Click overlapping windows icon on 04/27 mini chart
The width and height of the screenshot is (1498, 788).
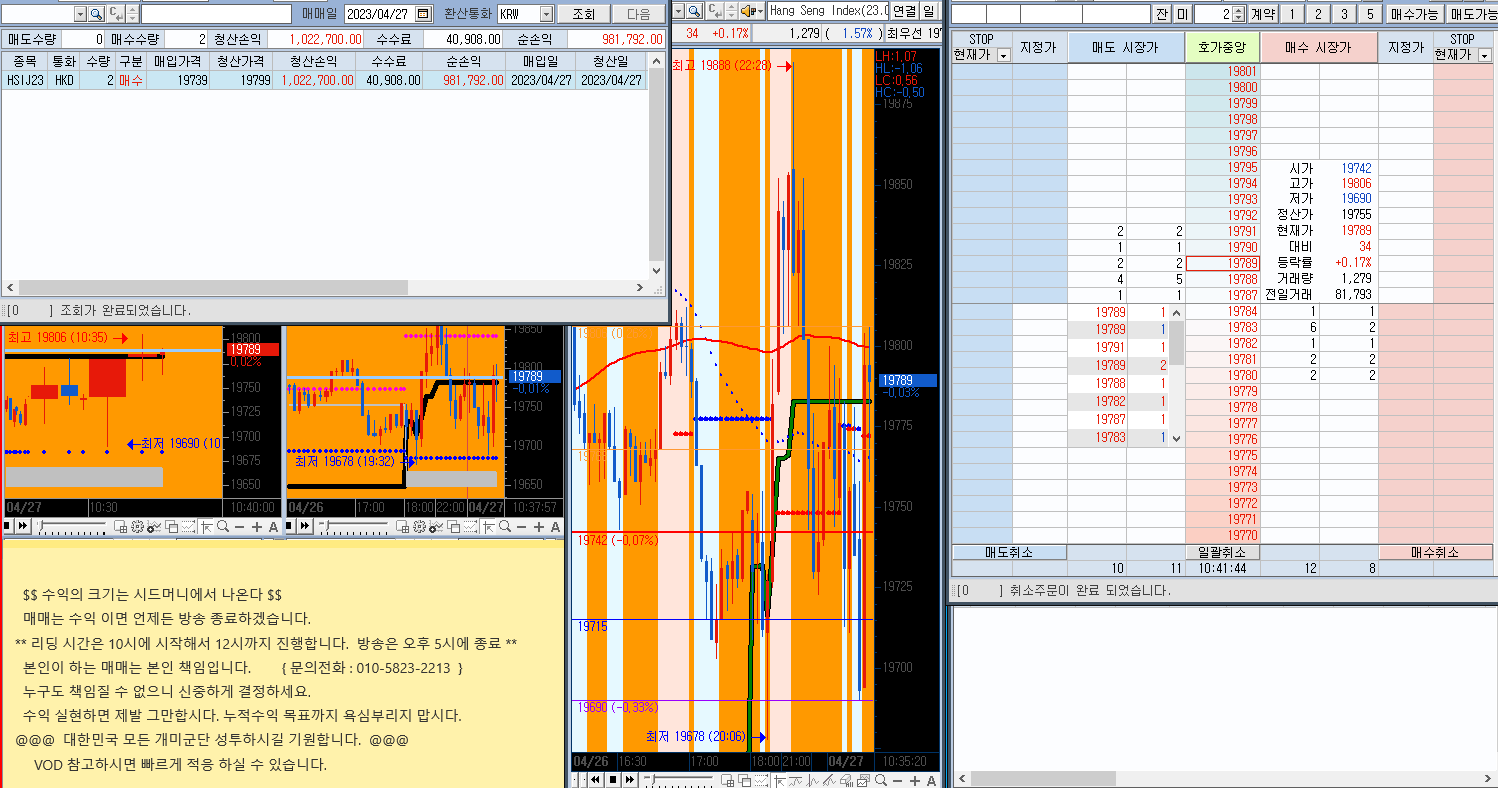coord(172,526)
